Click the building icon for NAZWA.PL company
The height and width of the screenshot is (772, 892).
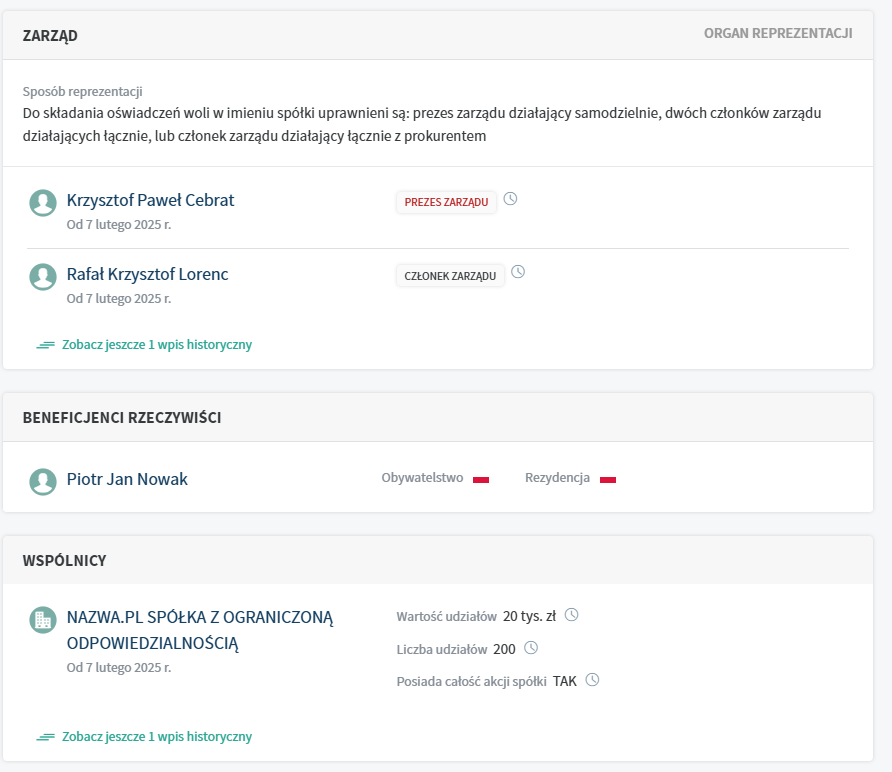tap(43, 620)
